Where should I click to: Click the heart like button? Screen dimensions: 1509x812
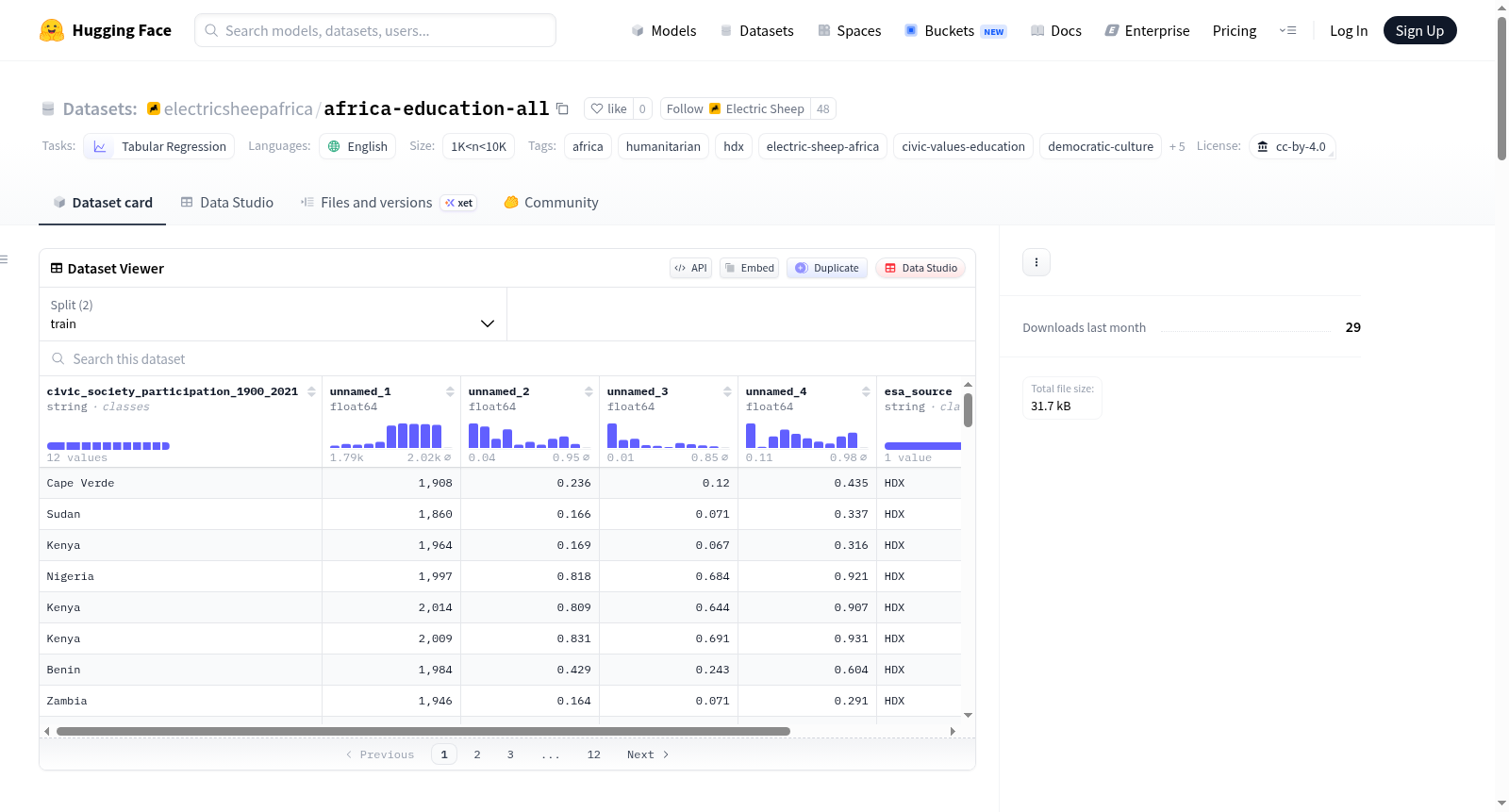[608, 108]
